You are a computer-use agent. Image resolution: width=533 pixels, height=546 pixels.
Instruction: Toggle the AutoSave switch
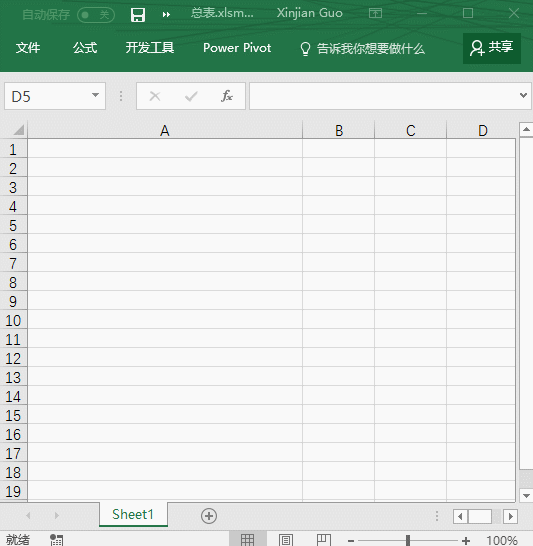(x=96, y=15)
